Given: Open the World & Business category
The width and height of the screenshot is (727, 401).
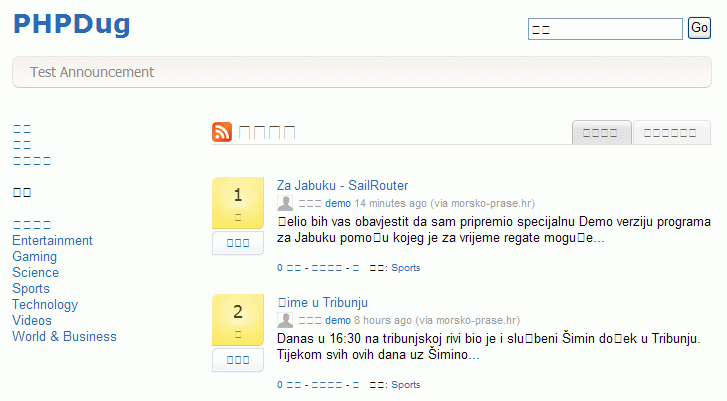Looking at the screenshot, I should pos(64,337).
